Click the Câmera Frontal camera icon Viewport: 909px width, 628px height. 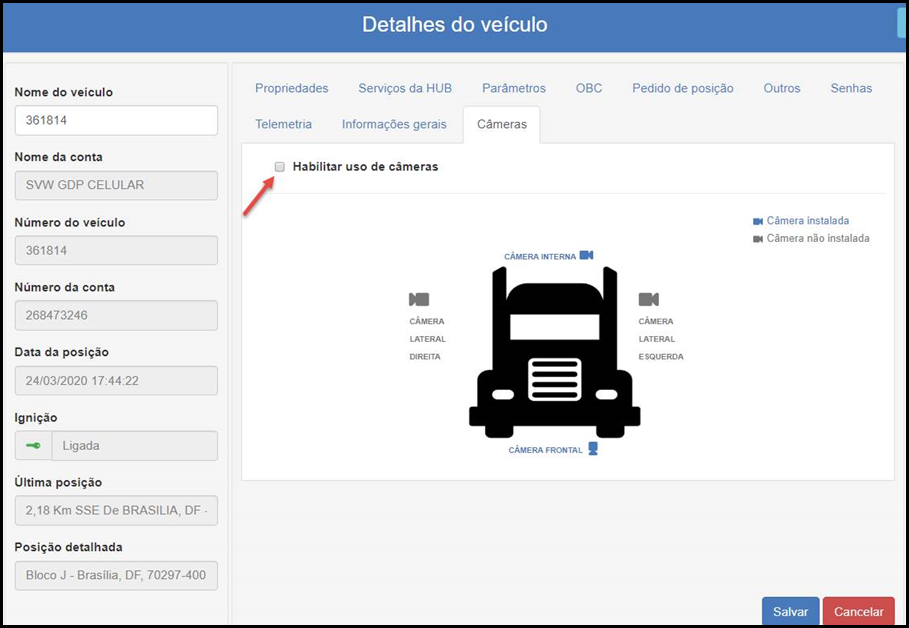592,449
